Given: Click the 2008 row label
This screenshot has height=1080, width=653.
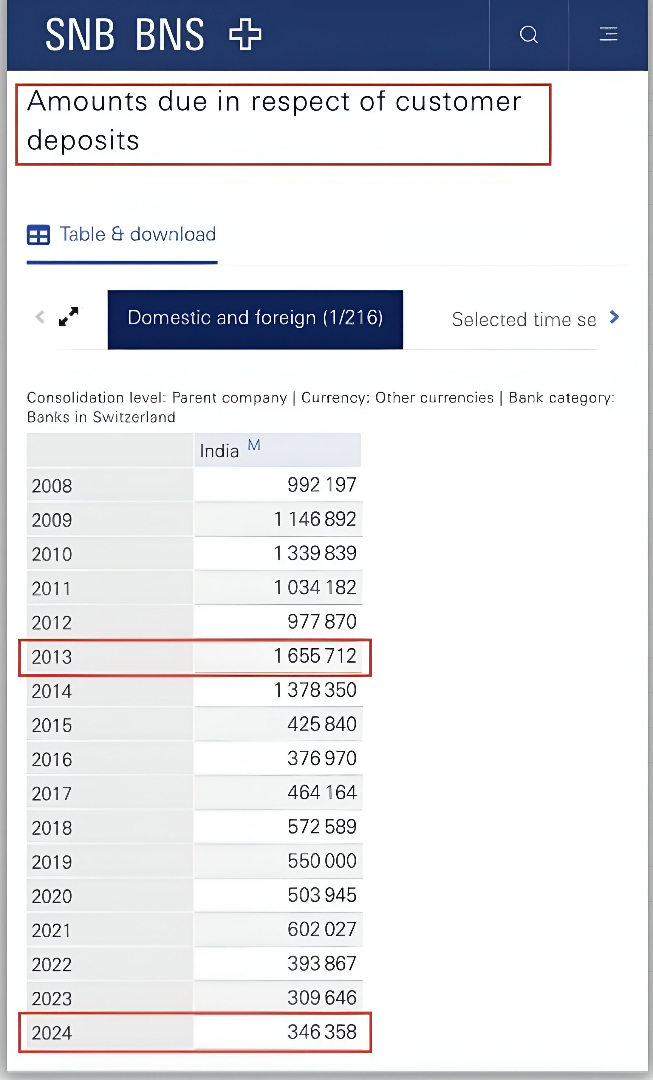Looking at the screenshot, I should [53, 486].
